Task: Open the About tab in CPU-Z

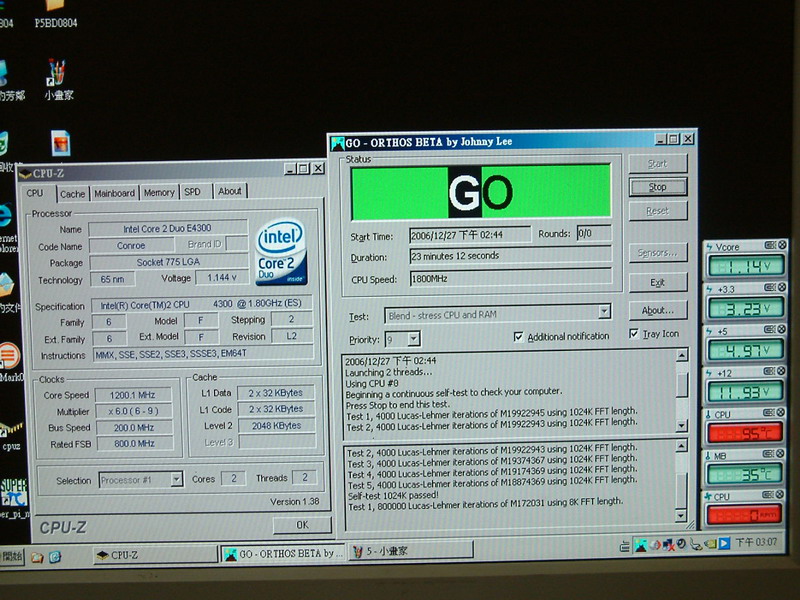Action: coord(230,191)
